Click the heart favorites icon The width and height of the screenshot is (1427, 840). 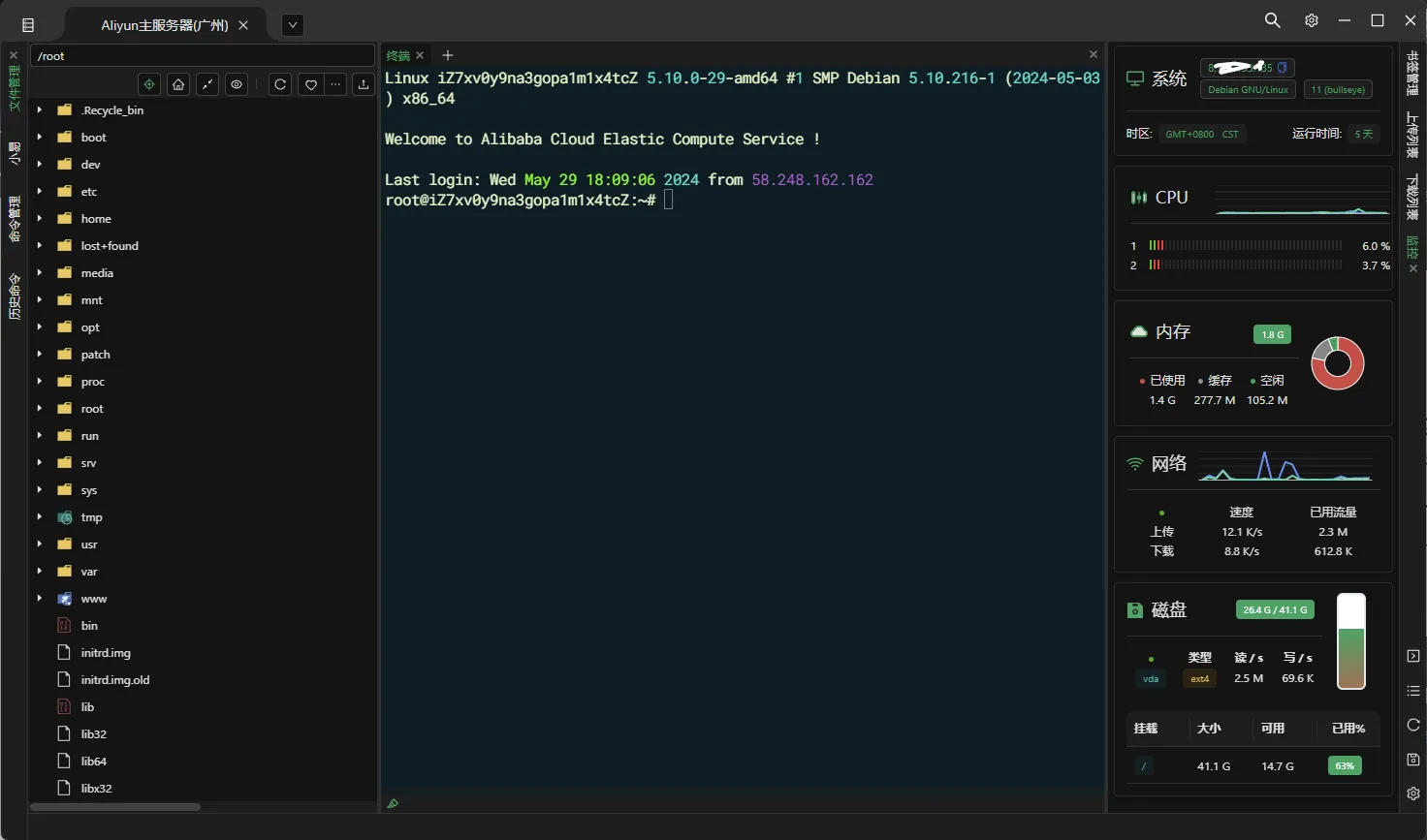[x=310, y=84]
